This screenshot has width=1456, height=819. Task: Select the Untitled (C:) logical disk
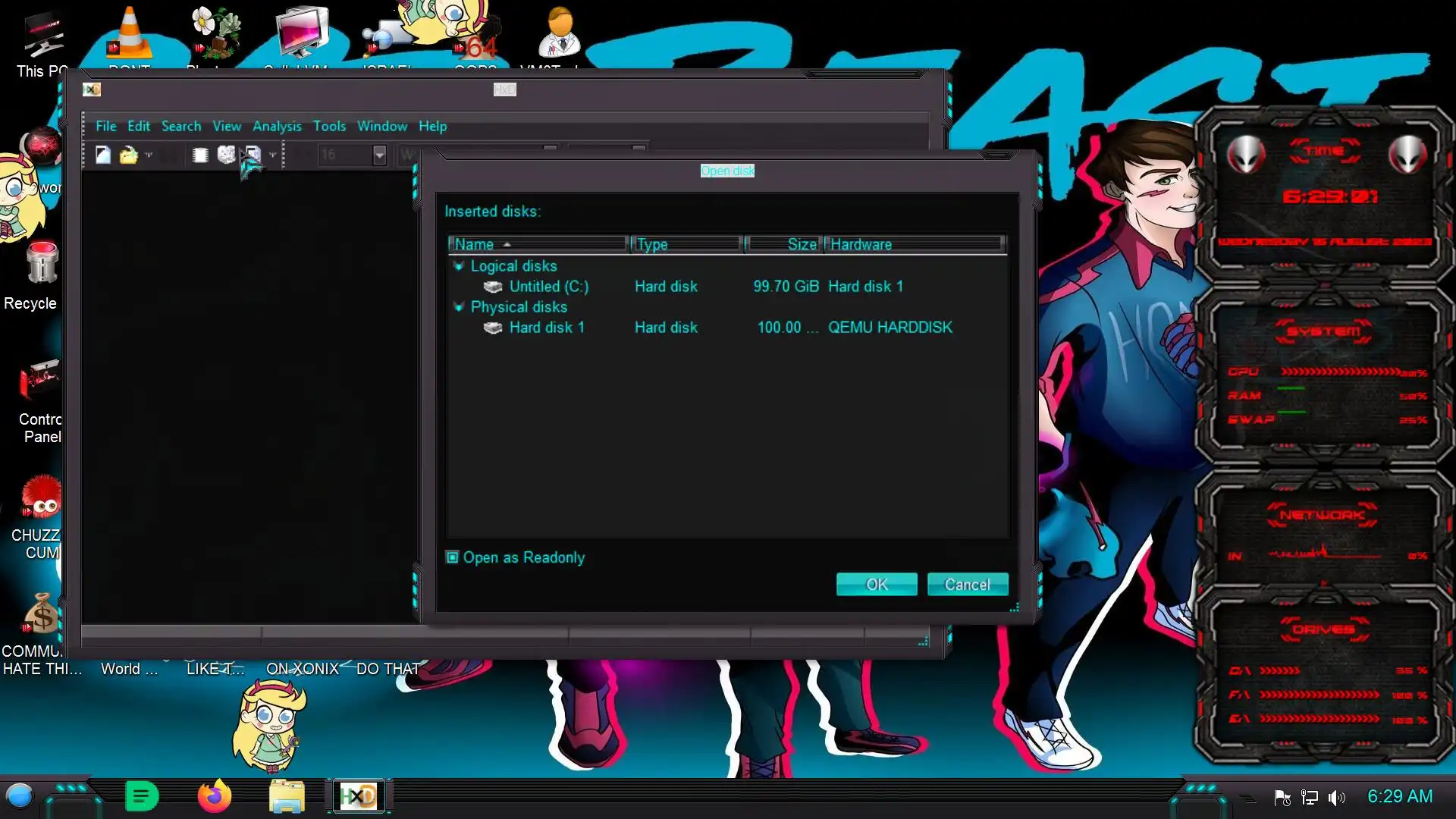tap(548, 287)
